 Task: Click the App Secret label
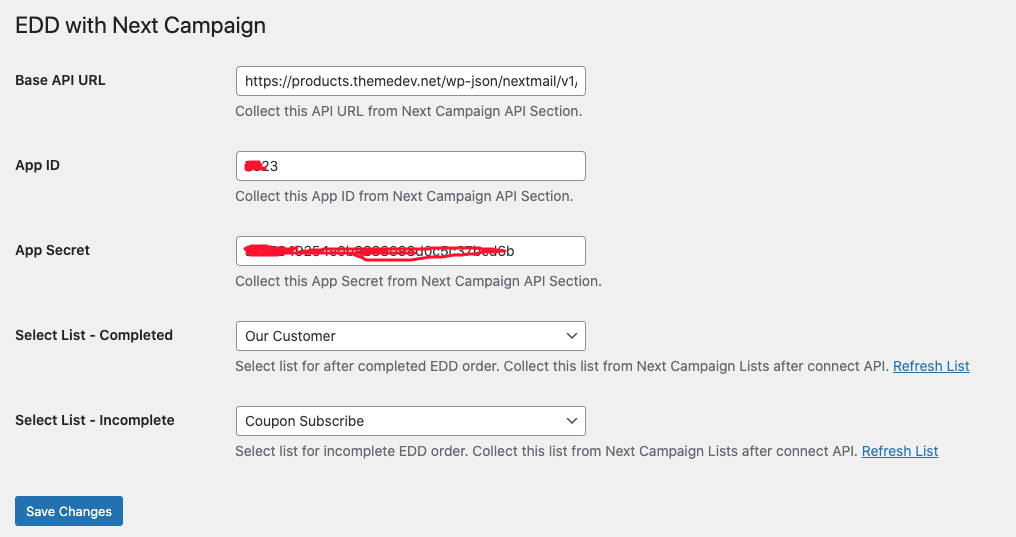[52, 250]
